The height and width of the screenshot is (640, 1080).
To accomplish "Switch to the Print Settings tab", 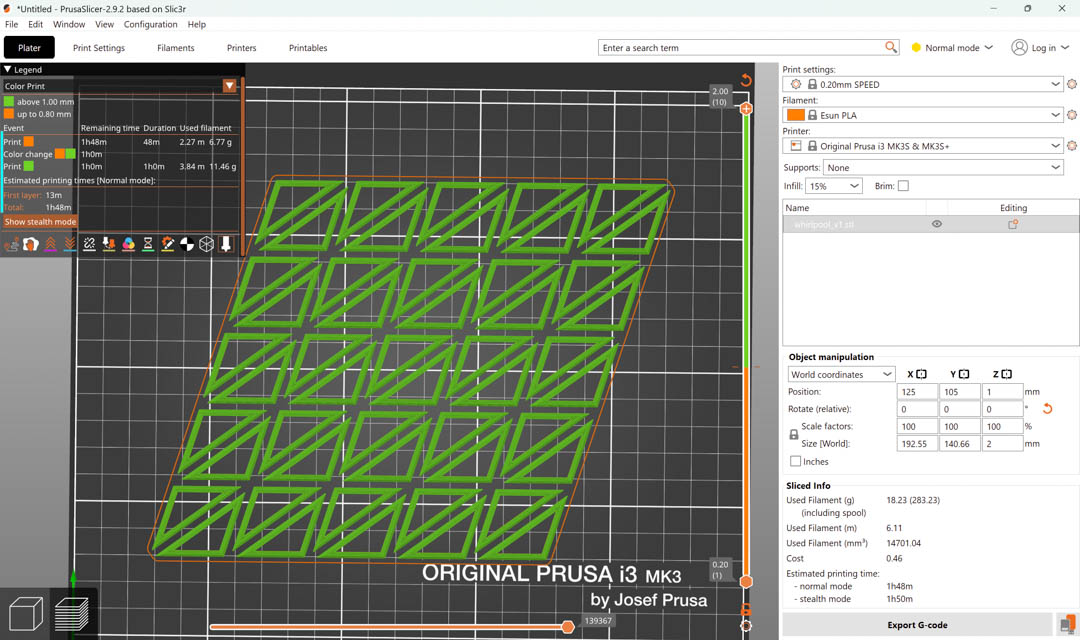I will (99, 48).
